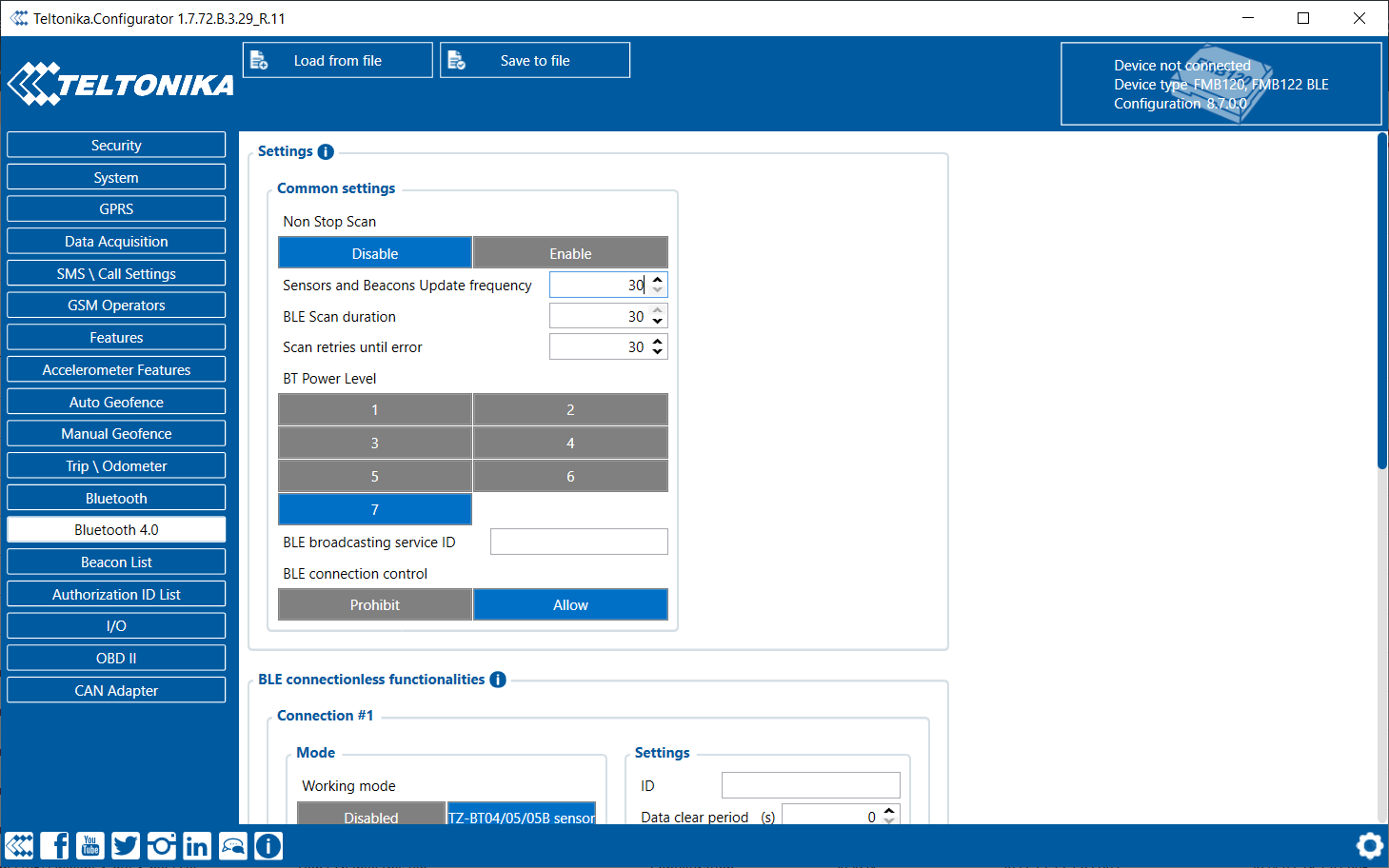This screenshot has width=1389, height=868.
Task: Select BT Power Level 2
Action: click(x=570, y=410)
